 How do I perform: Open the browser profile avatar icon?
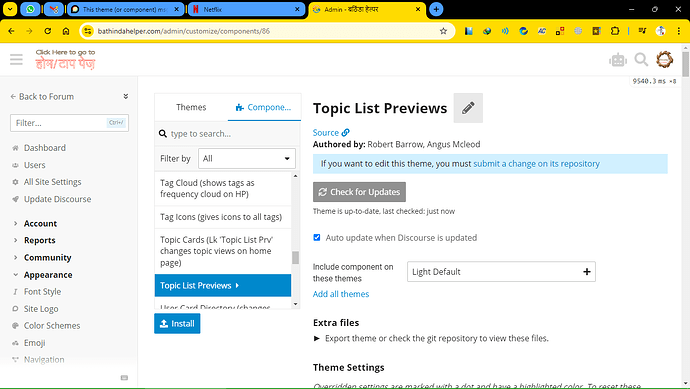click(x=661, y=31)
